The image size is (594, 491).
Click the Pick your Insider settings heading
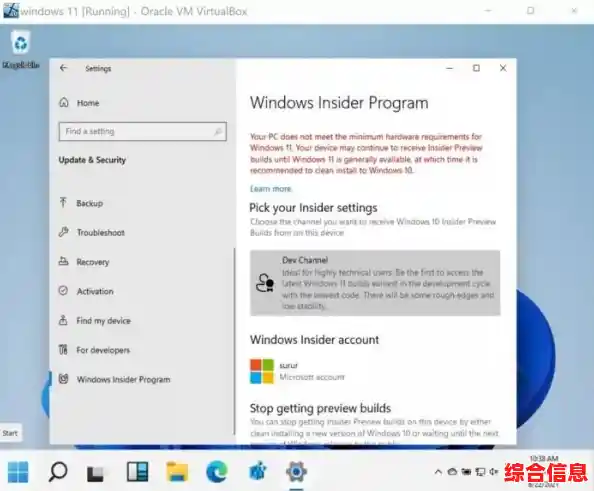coord(313,208)
